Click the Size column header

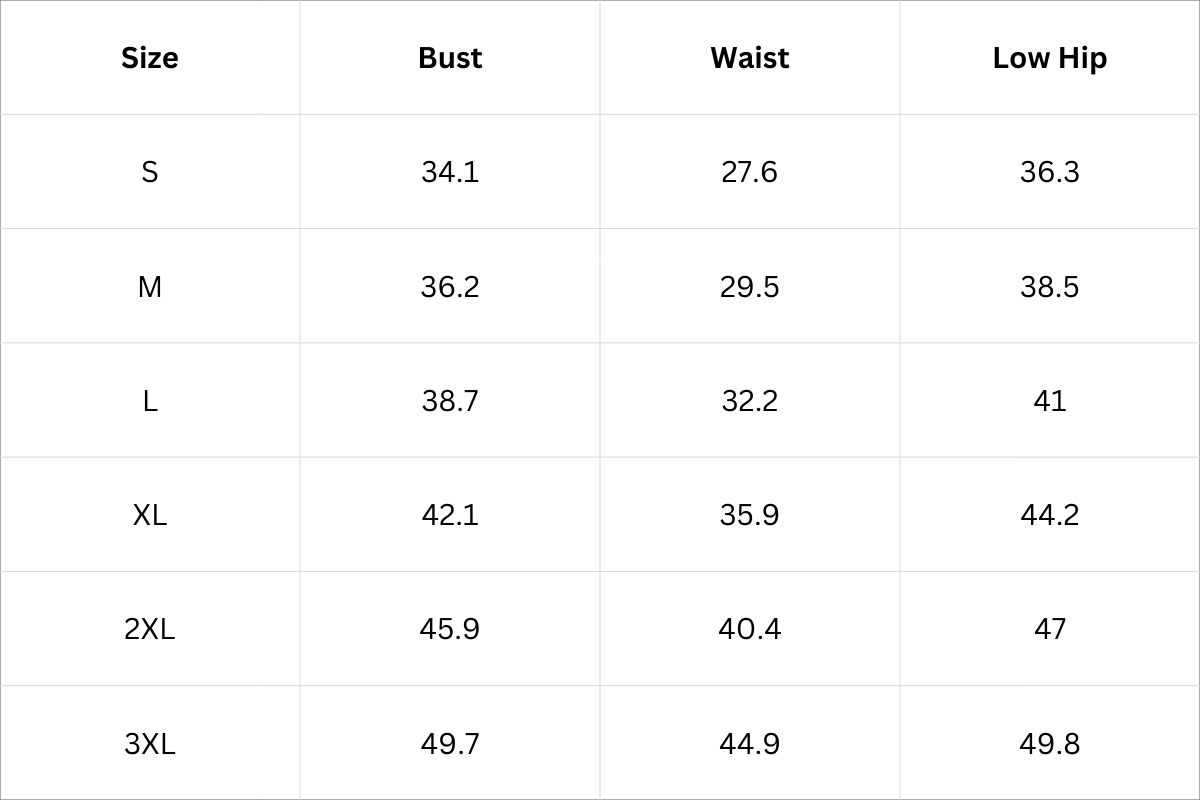point(150,58)
